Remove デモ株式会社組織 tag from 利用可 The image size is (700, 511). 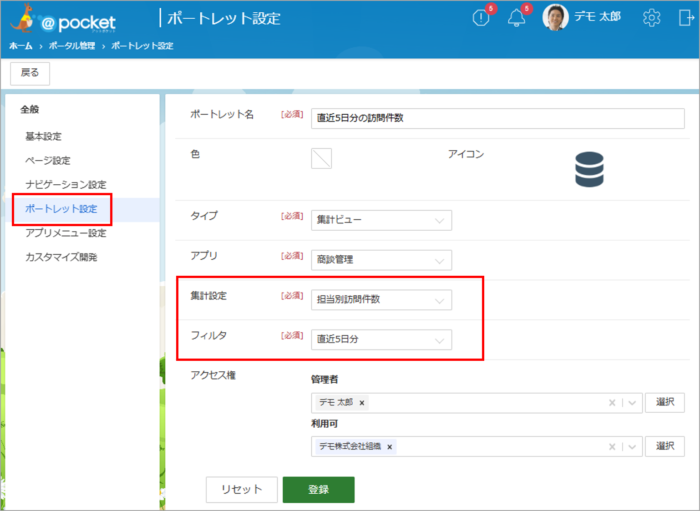(389, 446)
